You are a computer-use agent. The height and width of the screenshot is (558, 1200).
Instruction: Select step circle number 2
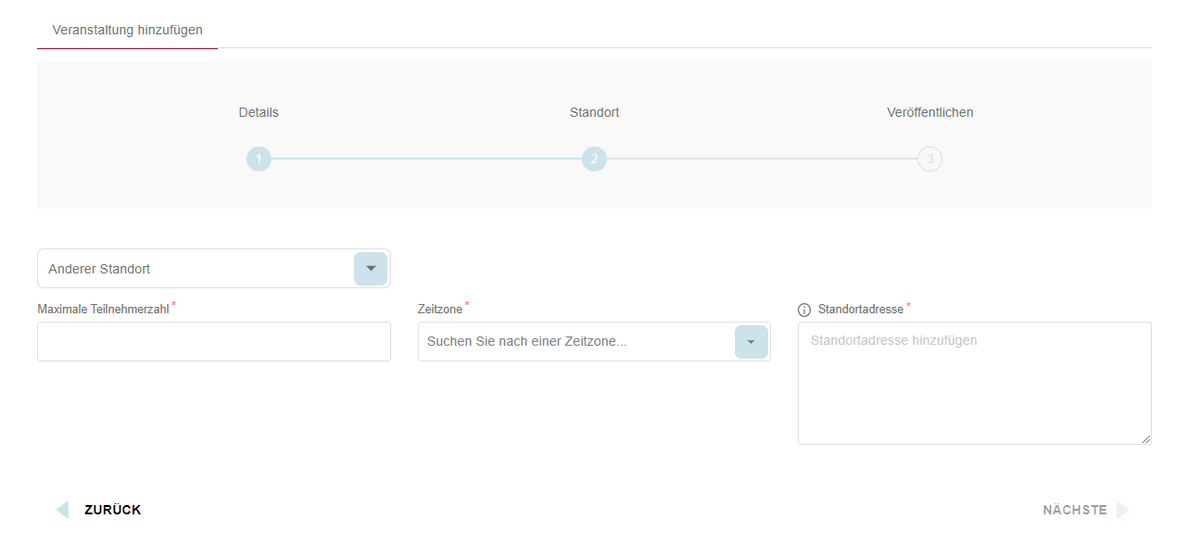coord(594,159)
